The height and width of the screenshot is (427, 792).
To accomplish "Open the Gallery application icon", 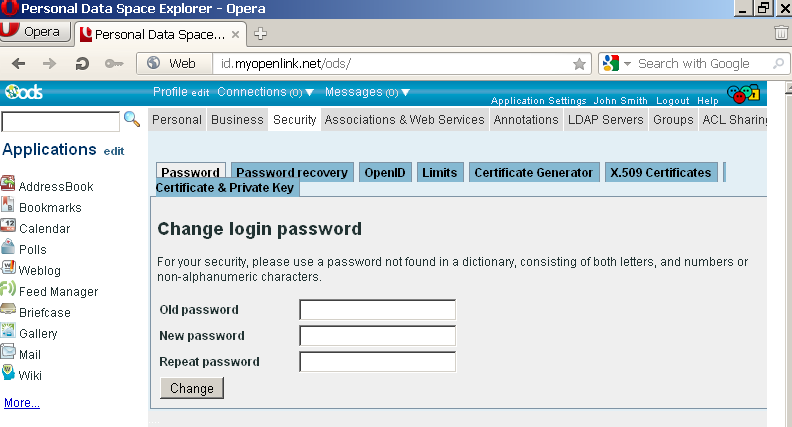I will [x=8, y=332].
